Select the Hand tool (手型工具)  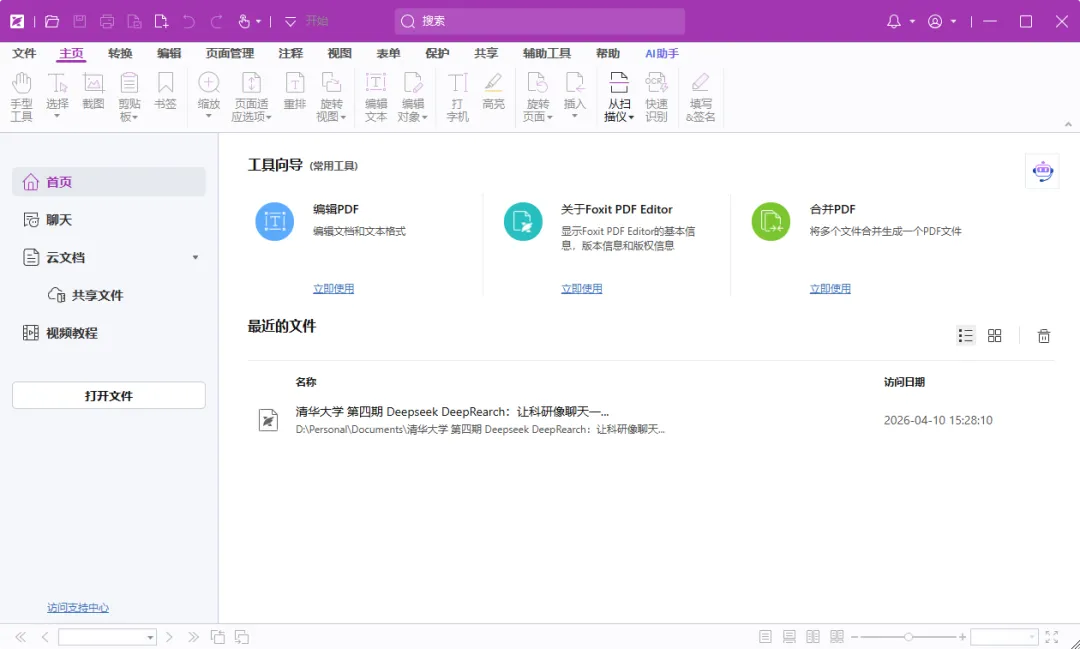pos(21,96)
